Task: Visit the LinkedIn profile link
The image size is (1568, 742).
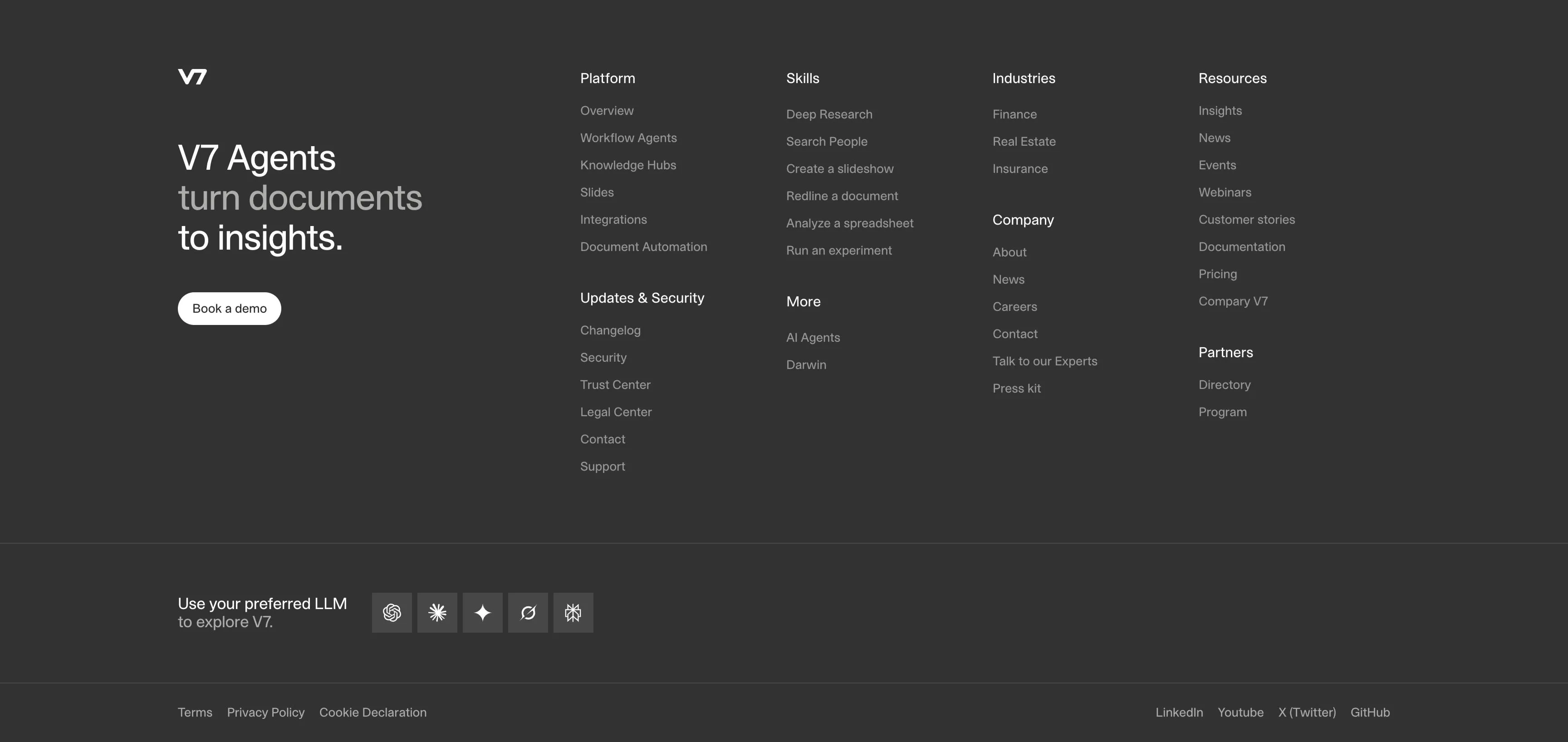Action: (1179, 712)
